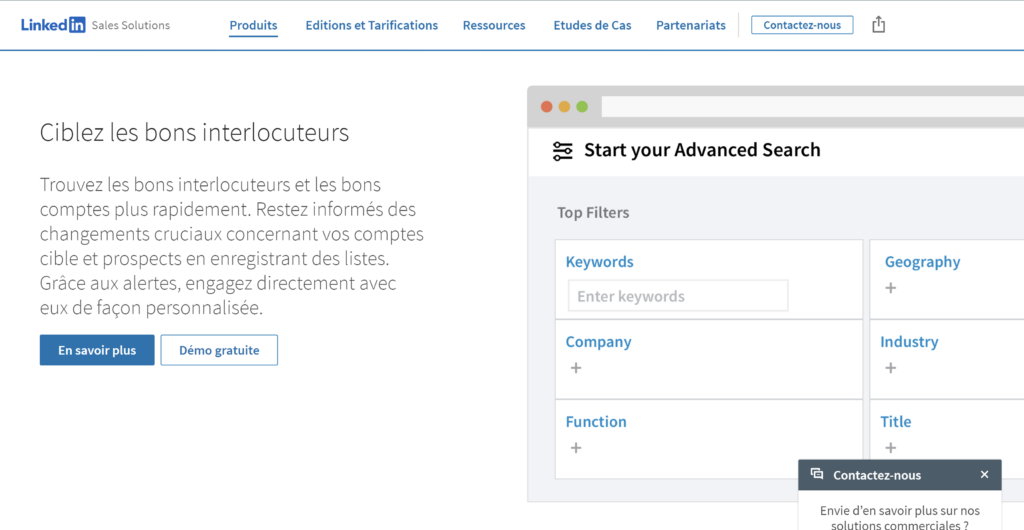Screen dimensions: 1024x530
Task: Expand the Geography filter with its plus
Action: click(891, 288)
